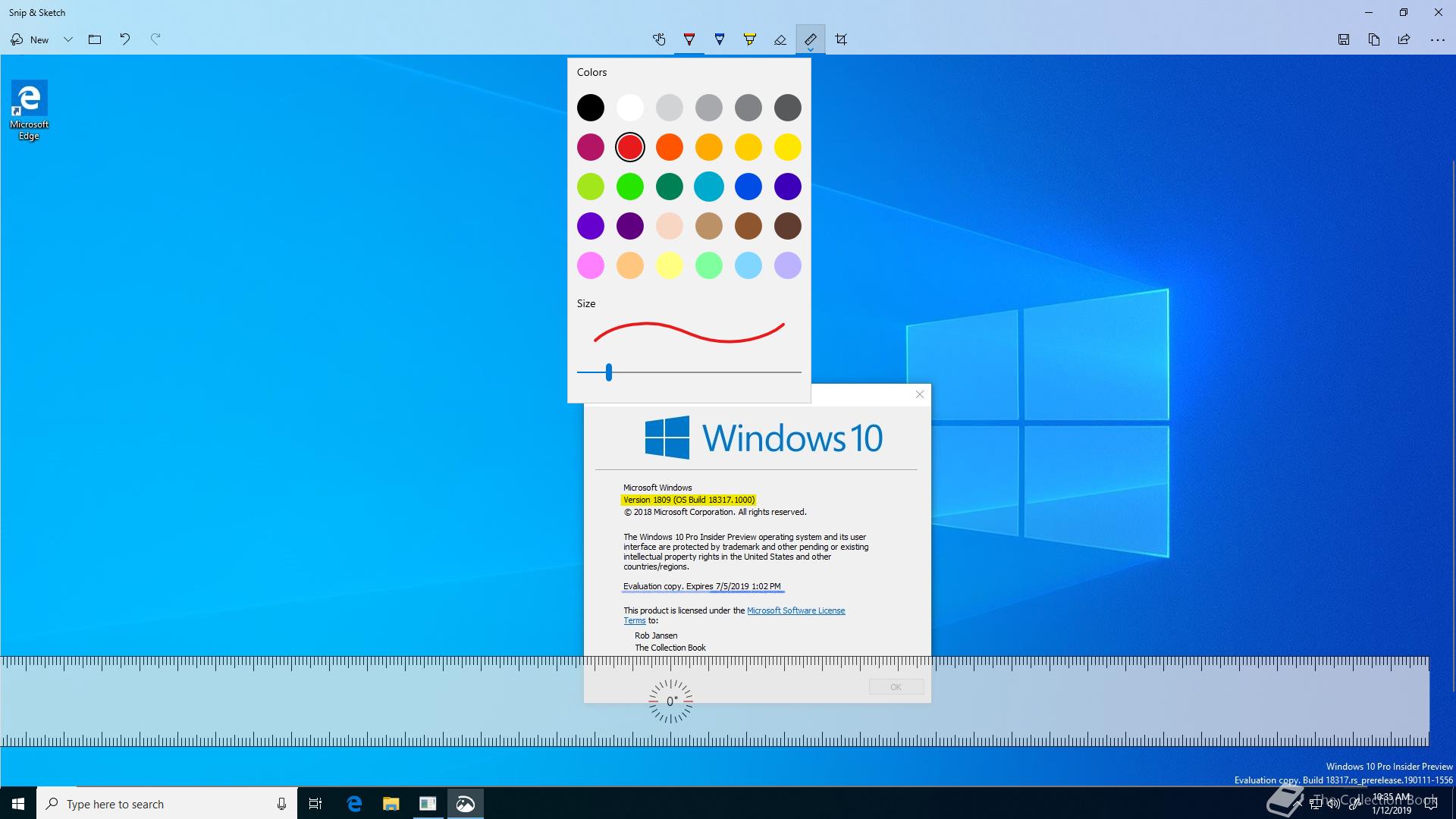Click Microsoft Software License link in screenshot
This screenshot has height=819, width=1456.
pos(795,610)
